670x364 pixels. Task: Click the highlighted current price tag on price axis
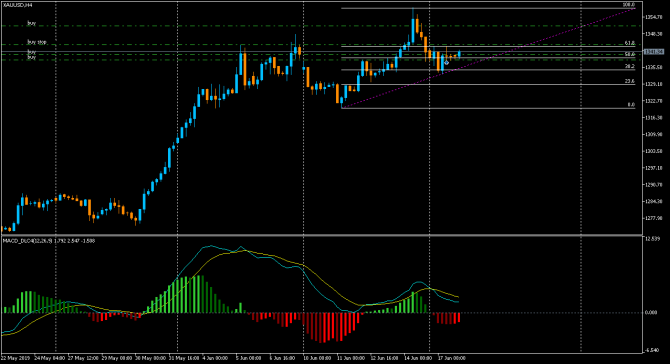[x=654, y=52]
